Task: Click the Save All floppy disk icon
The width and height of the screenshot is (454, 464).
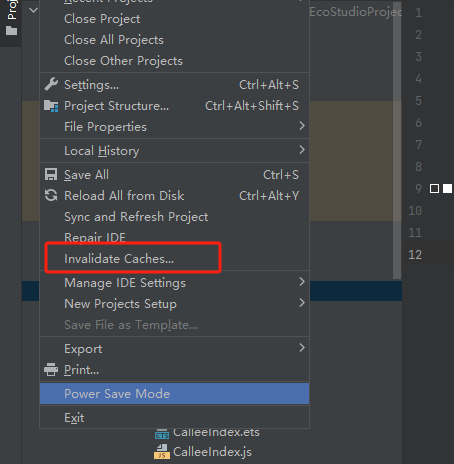Action: [51, 175]
